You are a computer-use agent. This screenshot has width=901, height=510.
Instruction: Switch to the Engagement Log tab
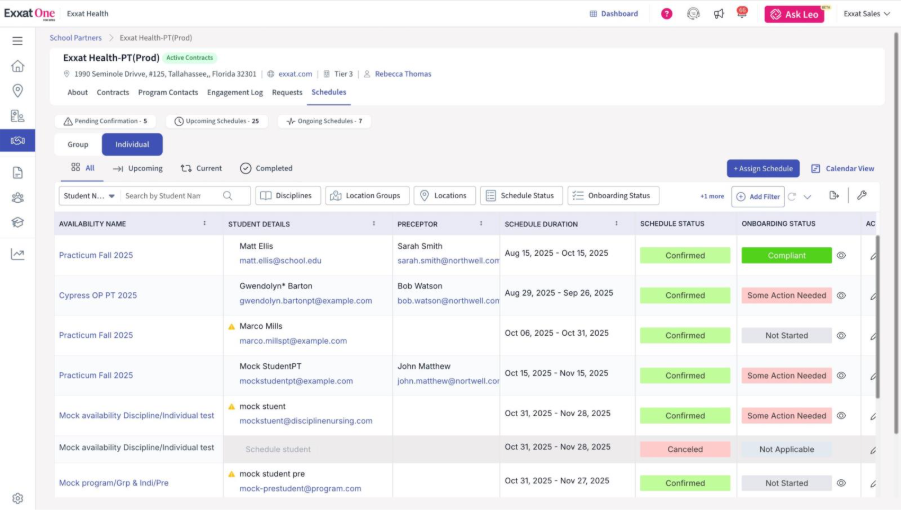pyautogui.click(x=235, y=93)
